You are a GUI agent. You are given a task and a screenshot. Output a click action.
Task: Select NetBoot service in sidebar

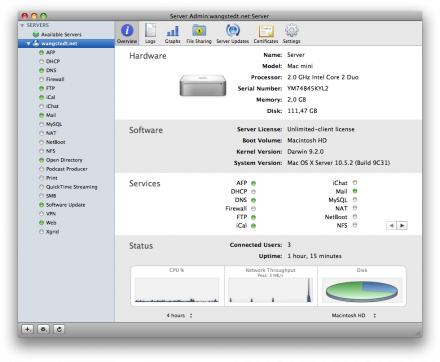56,142
